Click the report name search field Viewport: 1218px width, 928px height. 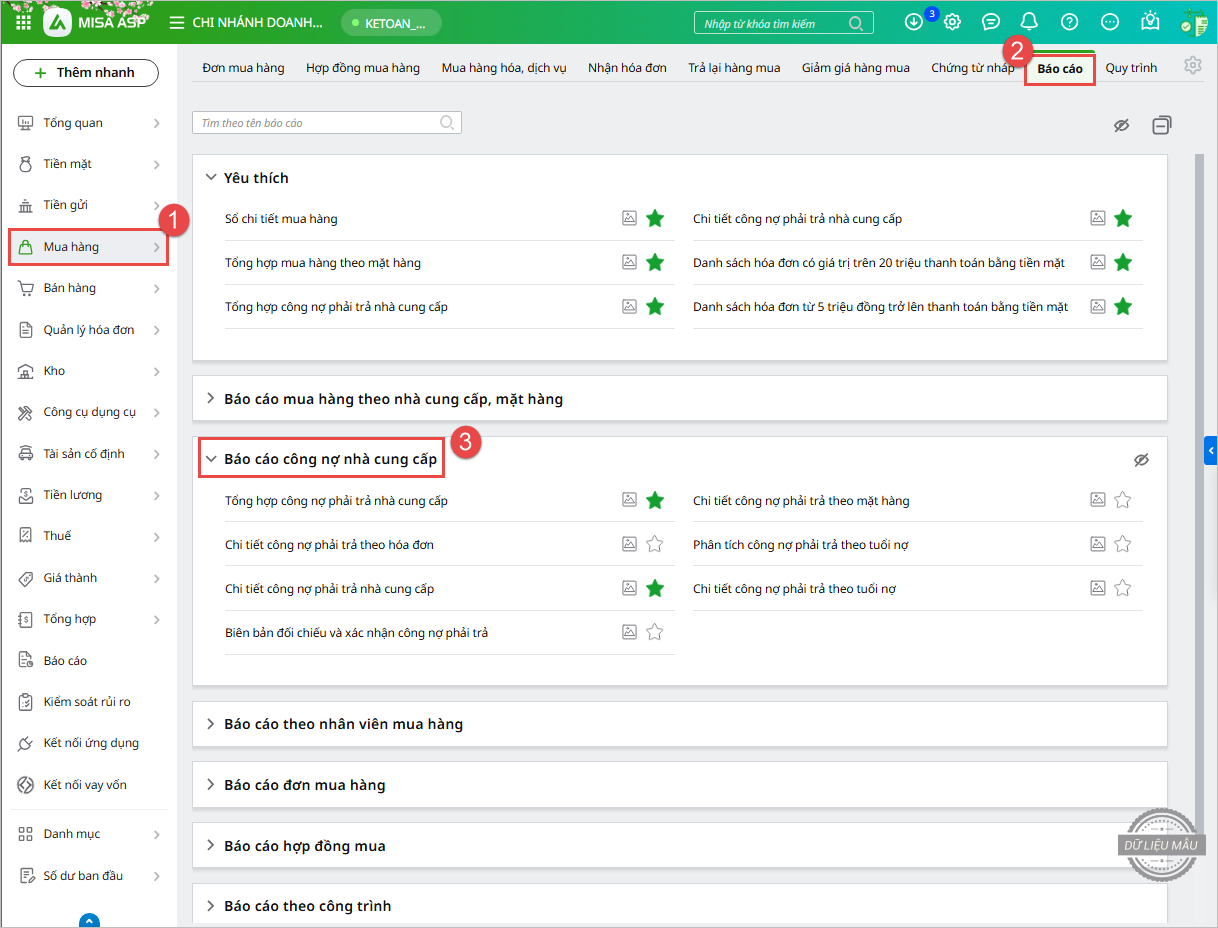pos(318,123)
